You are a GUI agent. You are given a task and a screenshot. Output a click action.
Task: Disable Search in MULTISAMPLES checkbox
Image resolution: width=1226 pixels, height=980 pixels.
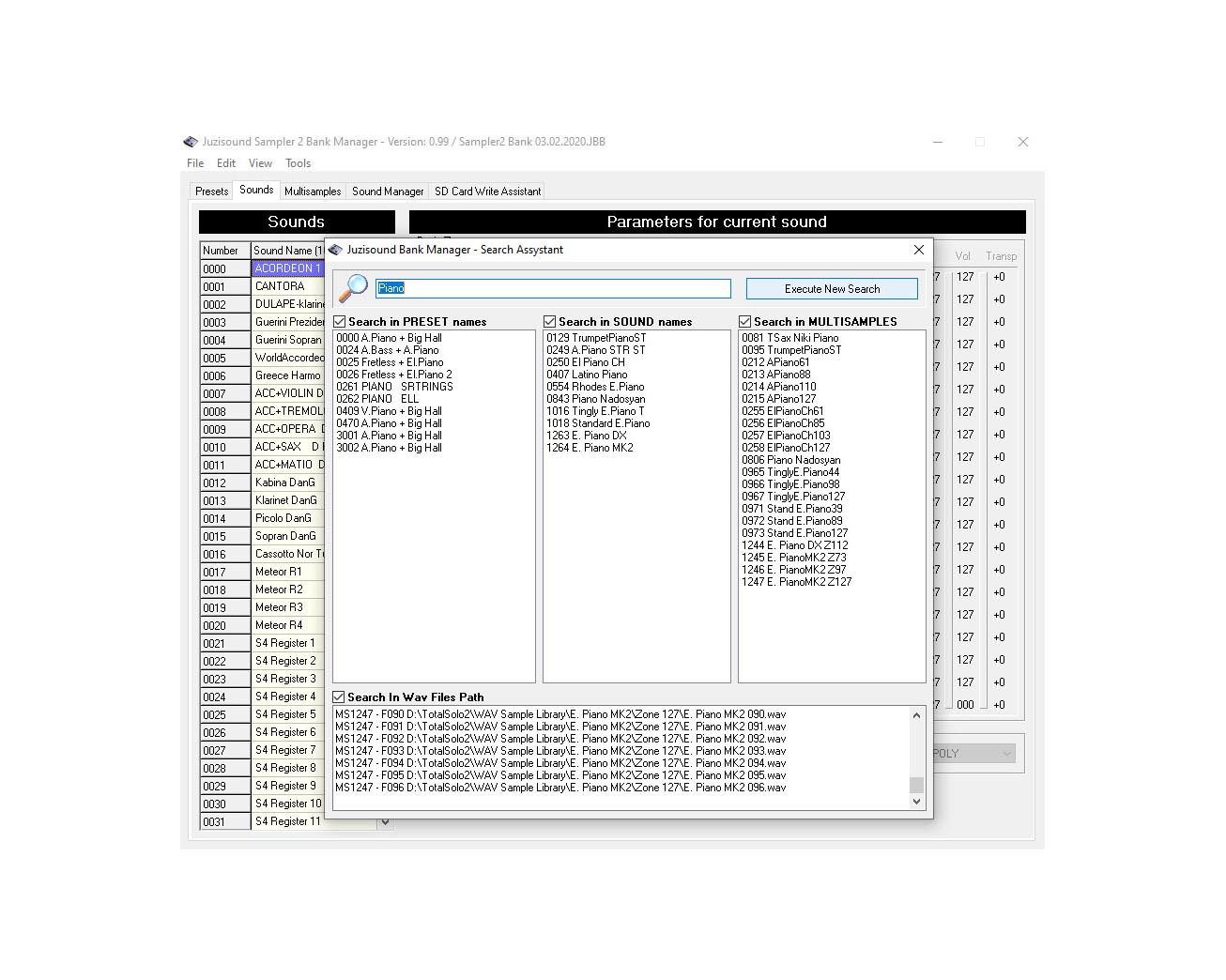tap(745, 322)
